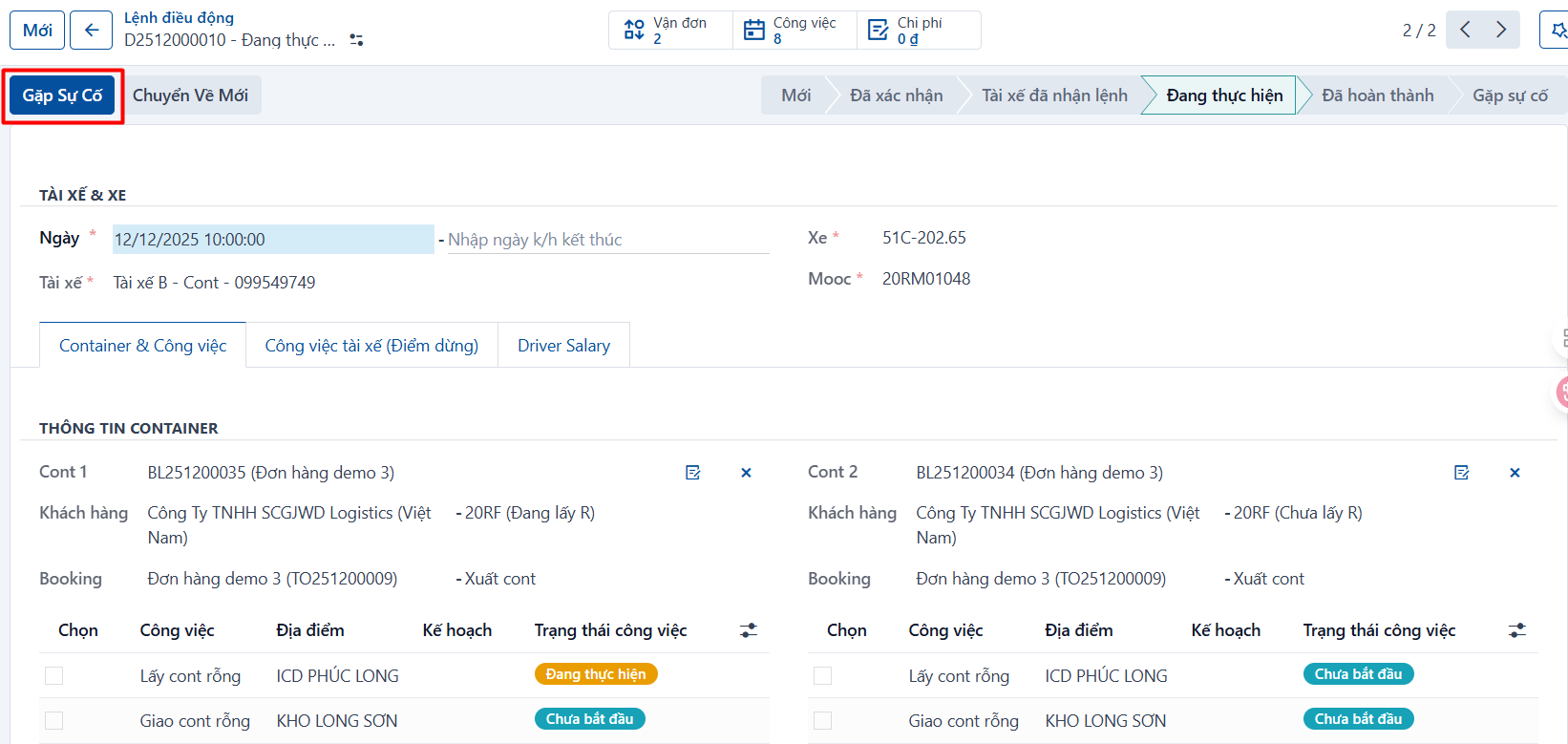
Task: Edit Cont 1 container record icon
Action: [x=693, y=473]
